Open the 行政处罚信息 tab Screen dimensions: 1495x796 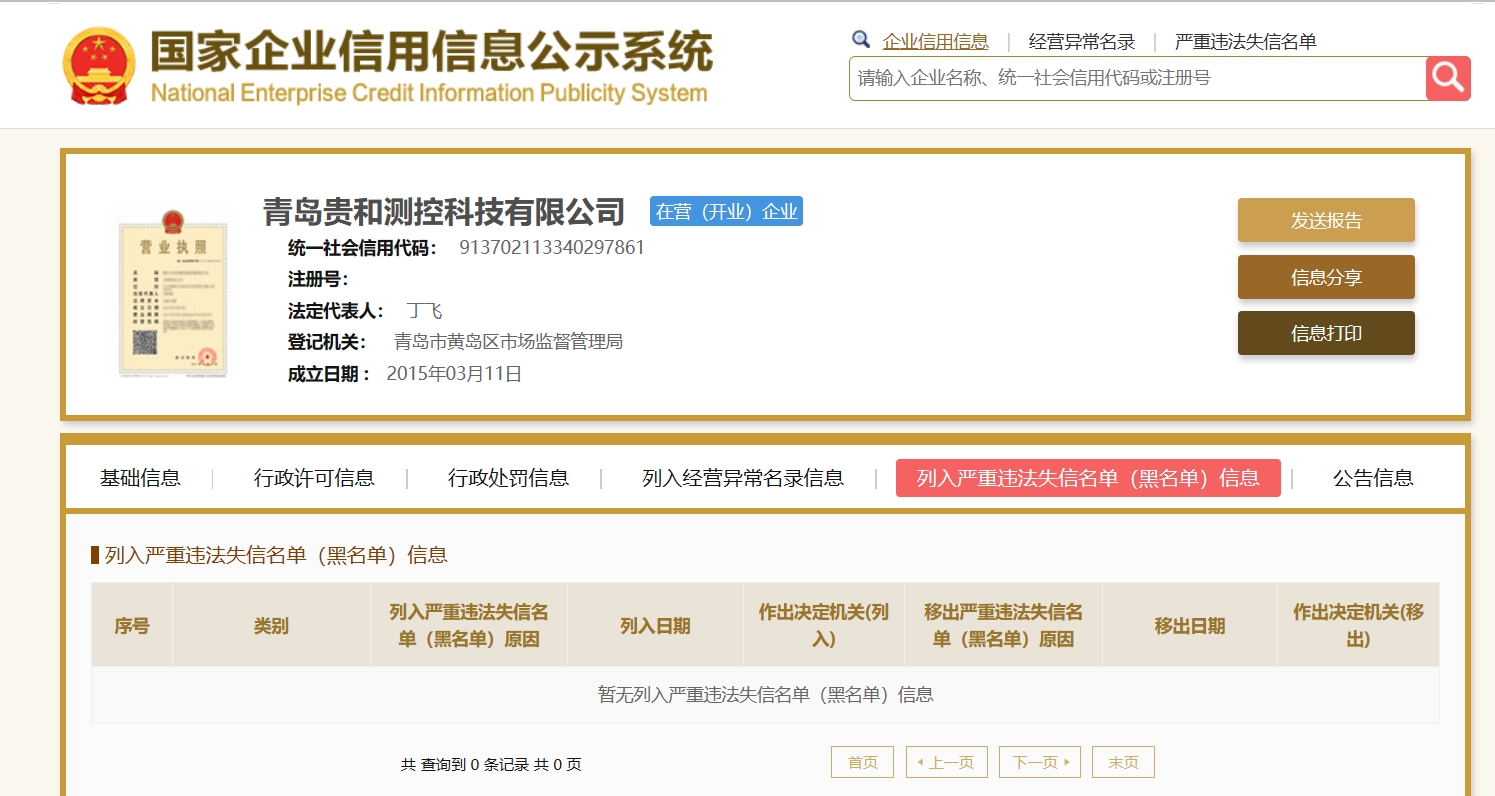pyautogui.click(x=508, y=478)
